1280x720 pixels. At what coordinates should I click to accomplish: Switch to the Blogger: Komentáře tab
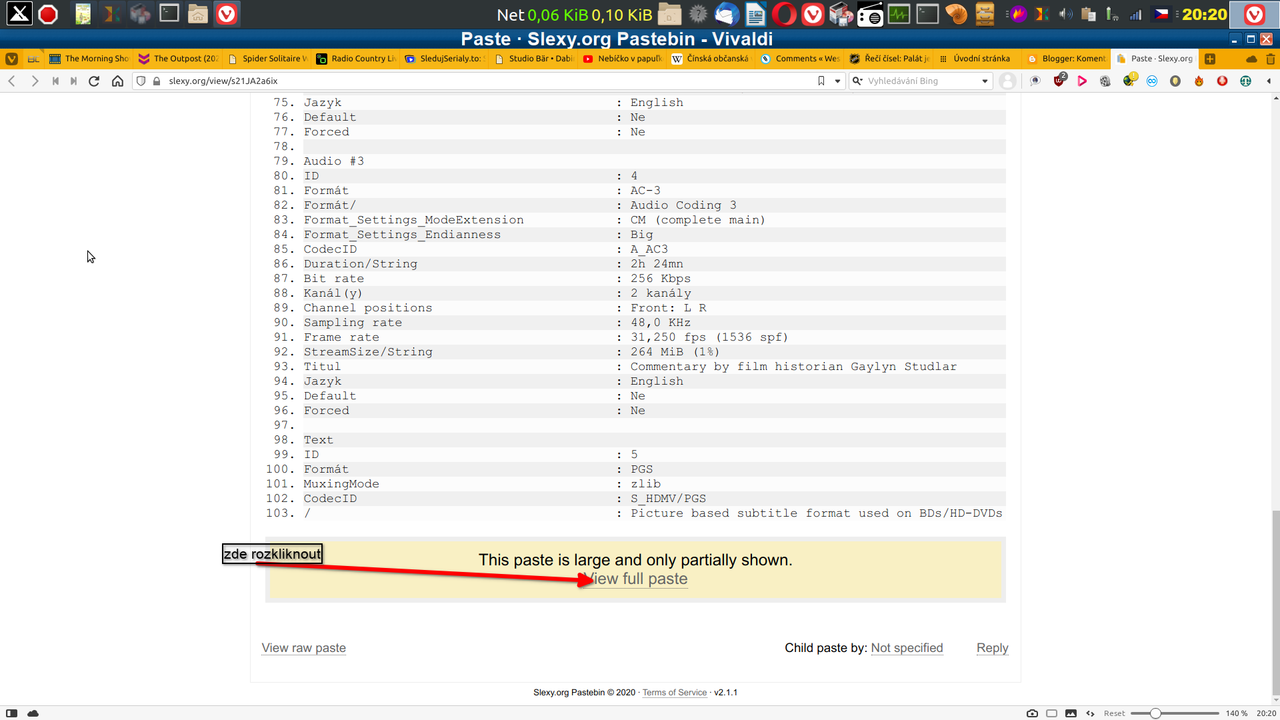click(x=1068, y=58)
